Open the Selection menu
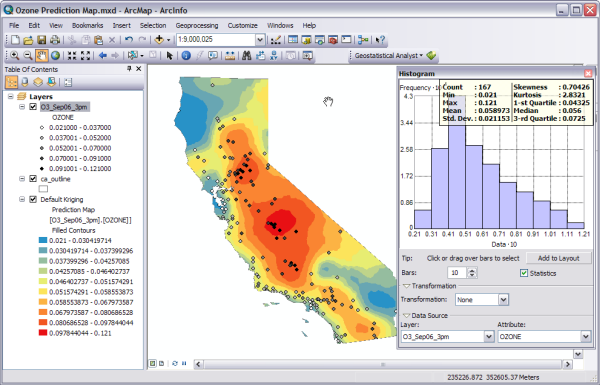Screen dimensions: 600x385 (x=153, y=26)
